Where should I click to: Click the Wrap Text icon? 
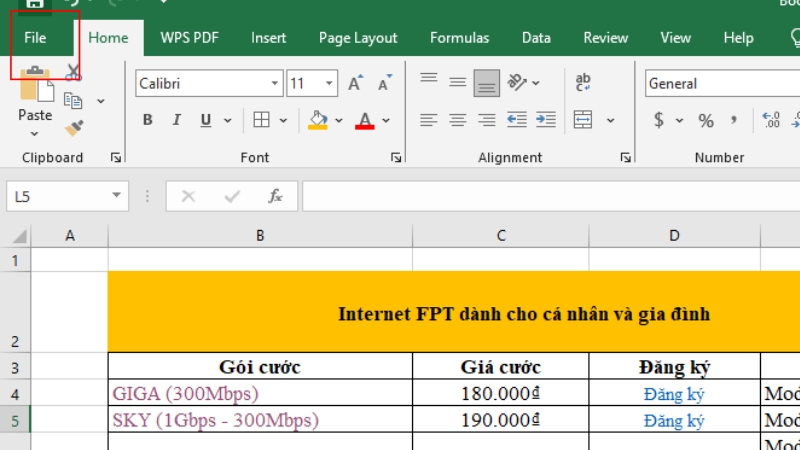583,83
